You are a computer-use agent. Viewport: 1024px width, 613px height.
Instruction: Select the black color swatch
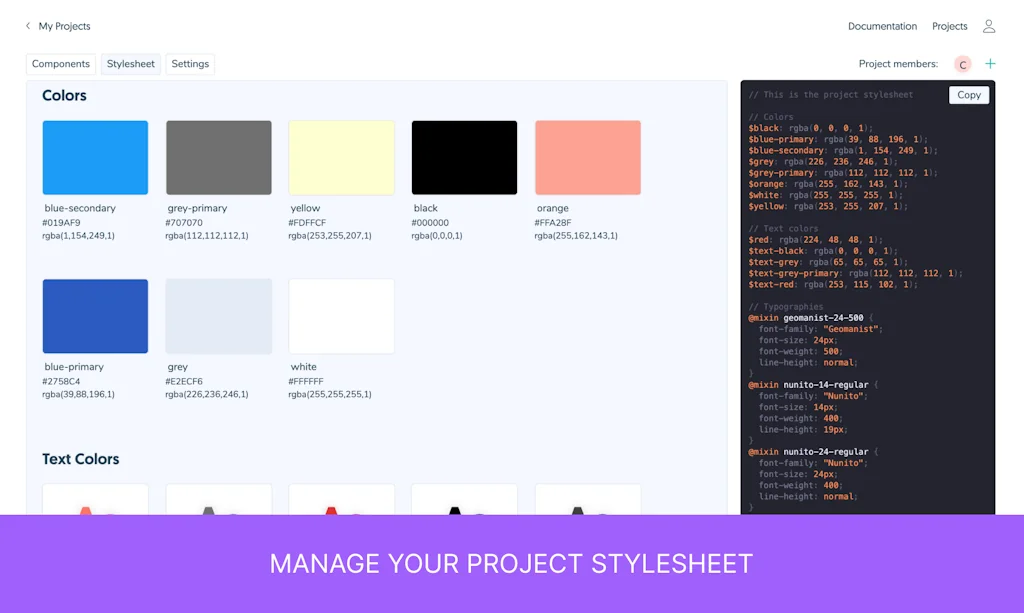[x=464, y=158]
